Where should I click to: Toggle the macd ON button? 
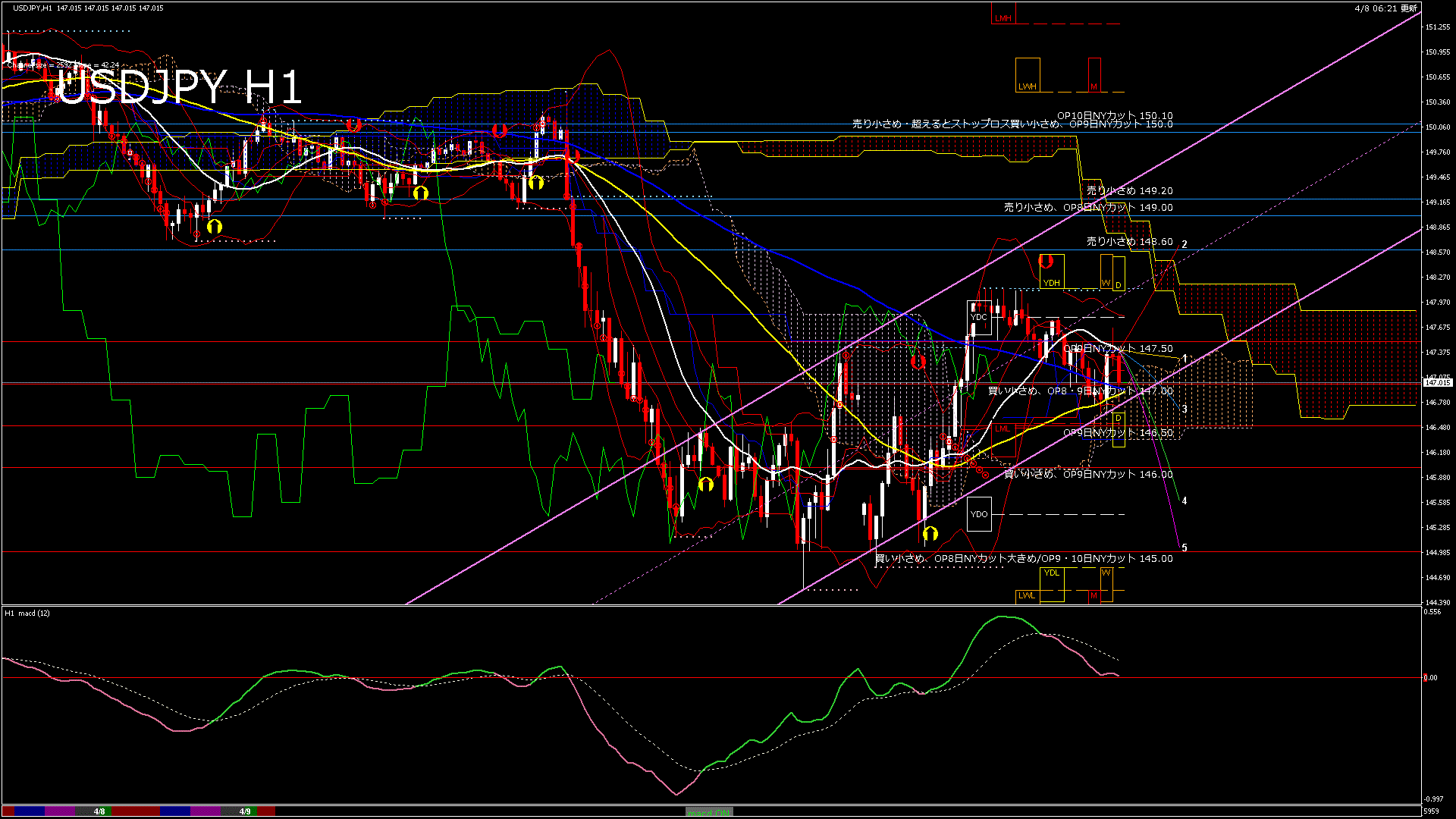pyautogui.click(x=709, y=812)
